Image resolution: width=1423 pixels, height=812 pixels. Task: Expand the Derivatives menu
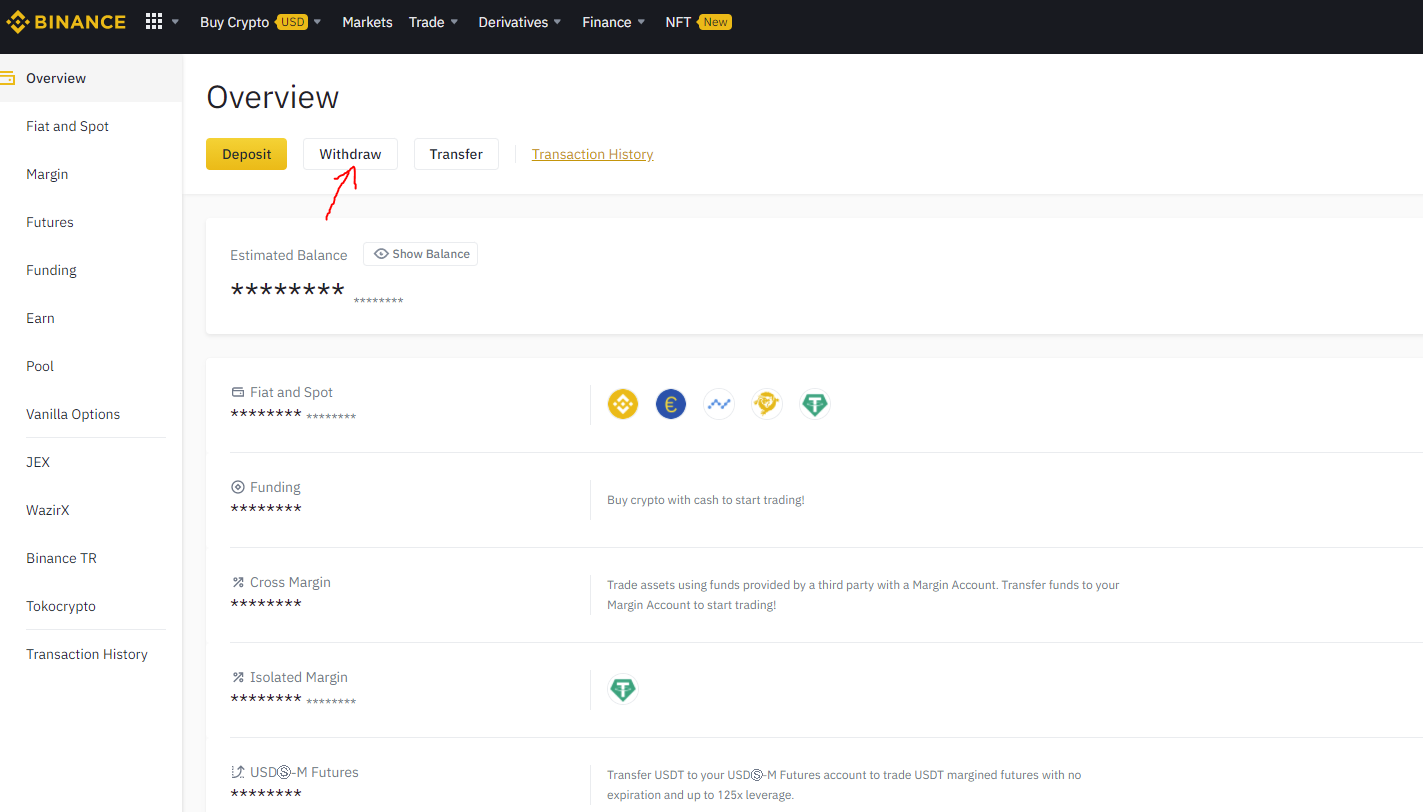point(520,22)
